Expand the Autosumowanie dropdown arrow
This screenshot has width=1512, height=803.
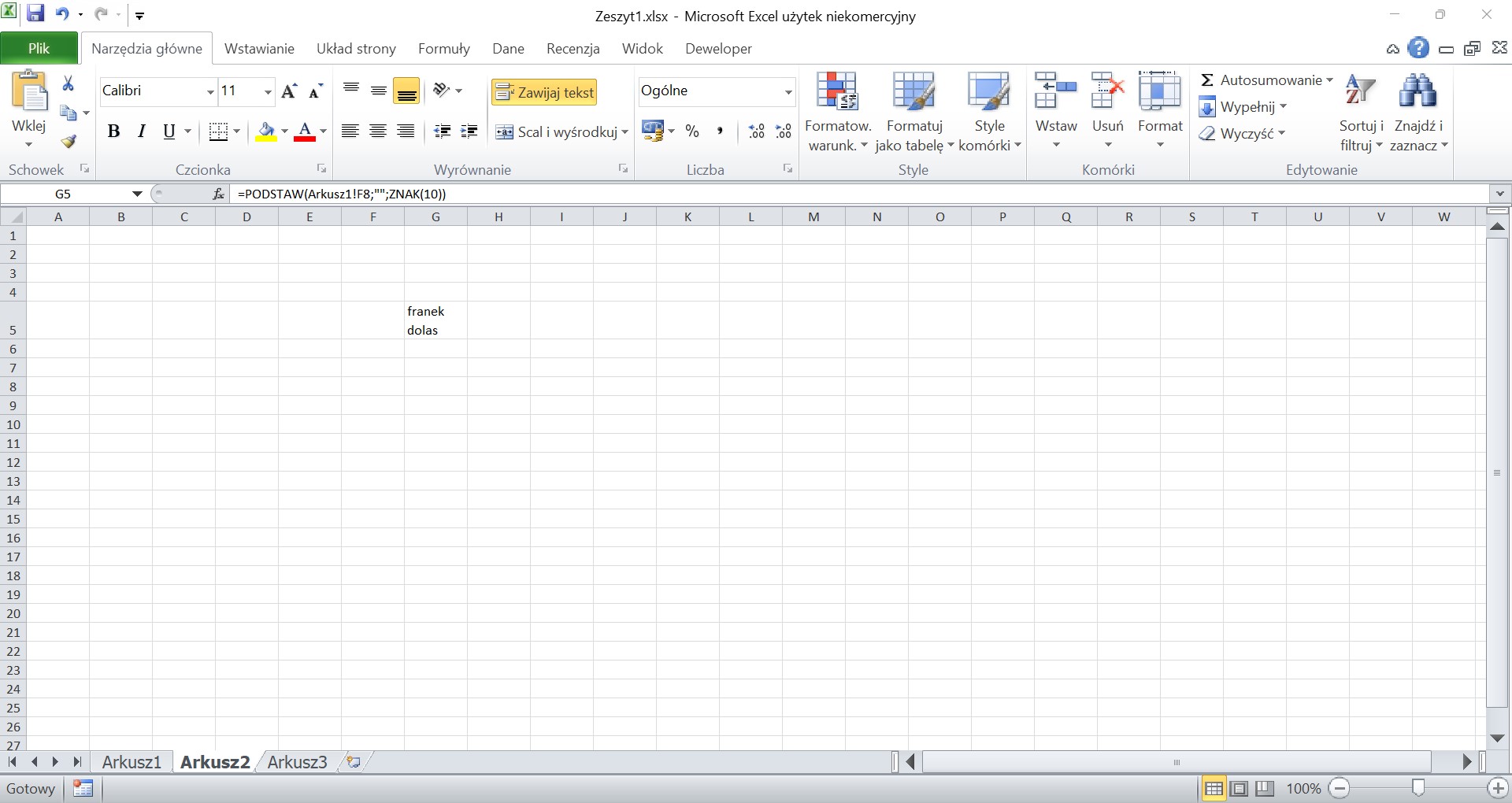coord(1330,80)
